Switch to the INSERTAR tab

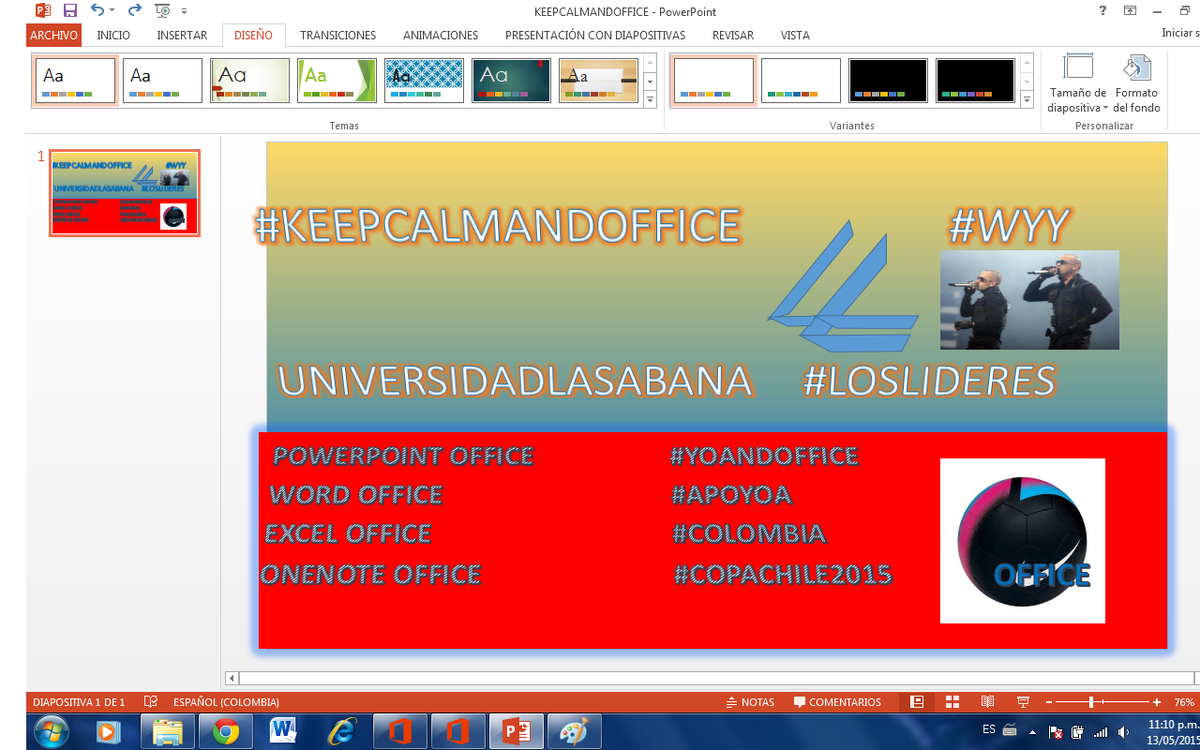pyautogui.click(x=182, y=35)
